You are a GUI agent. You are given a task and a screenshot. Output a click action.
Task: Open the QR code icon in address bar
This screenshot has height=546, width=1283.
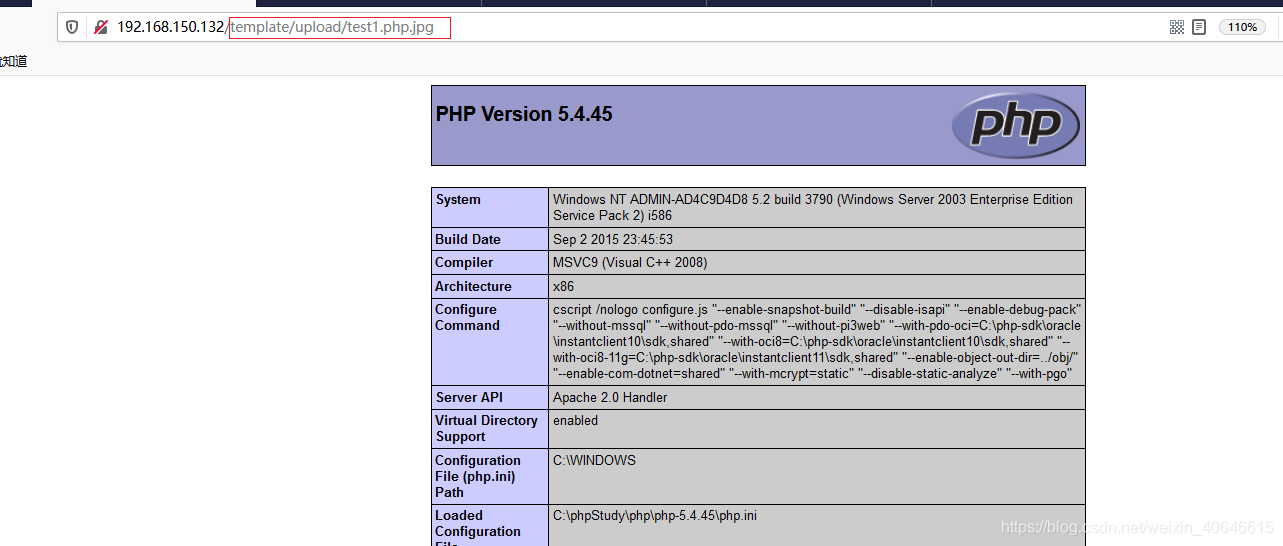pos(1177,27)
